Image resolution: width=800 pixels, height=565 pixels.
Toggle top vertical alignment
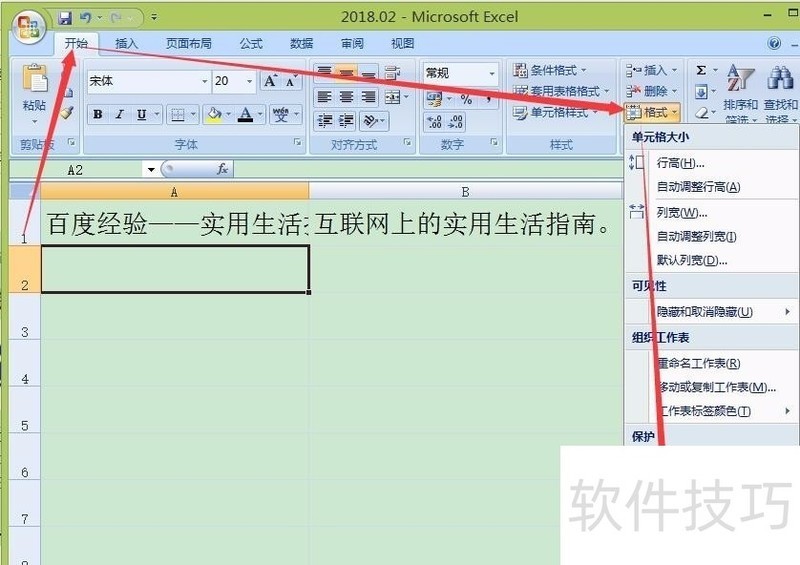[x=324, y=72]
